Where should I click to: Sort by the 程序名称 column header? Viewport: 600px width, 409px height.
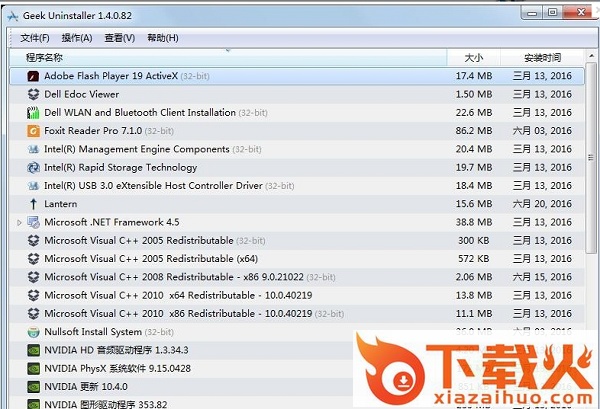[x=228, y=58]
